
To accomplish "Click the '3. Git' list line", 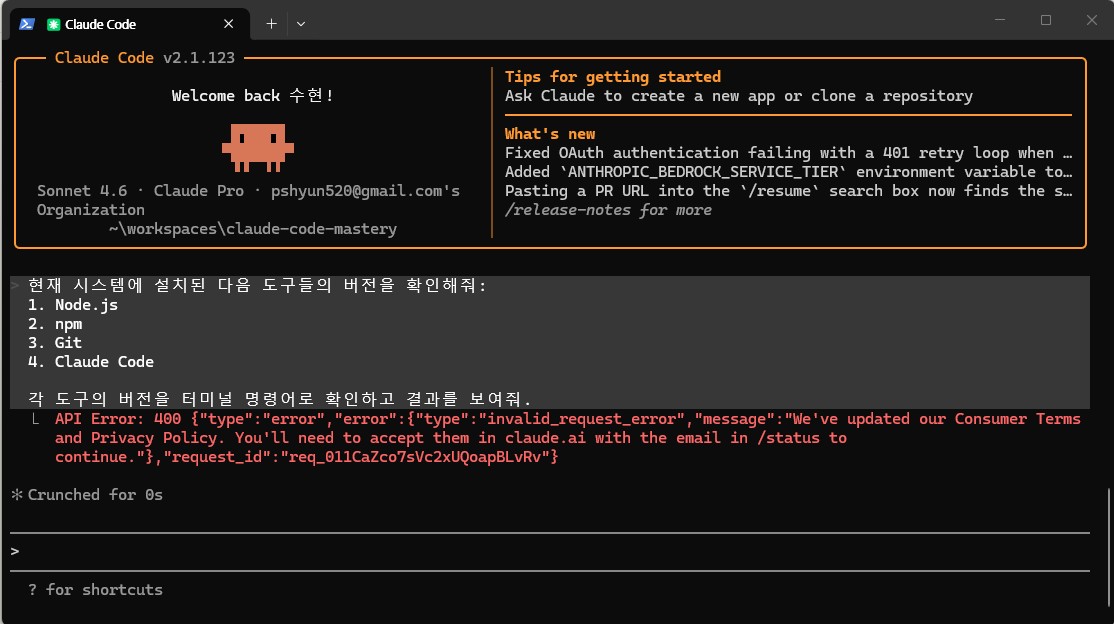I will click(55, 343).
